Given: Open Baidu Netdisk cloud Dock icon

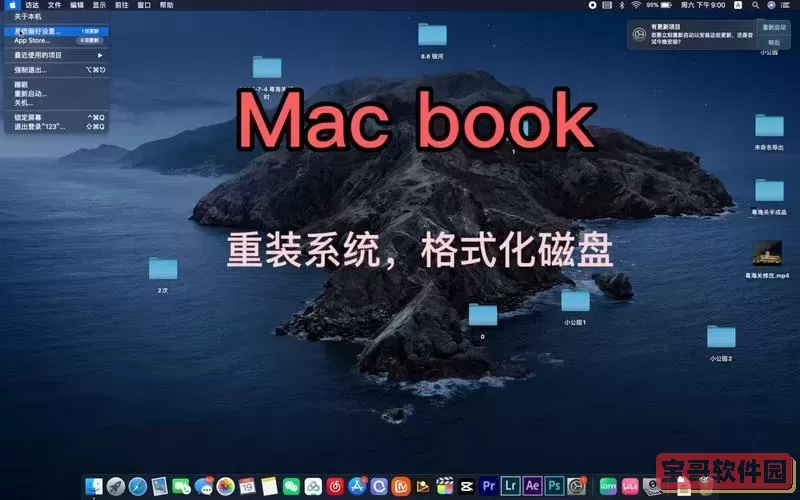Looking at the screenshot, I should pyautogui.click(x=313, y=486).
